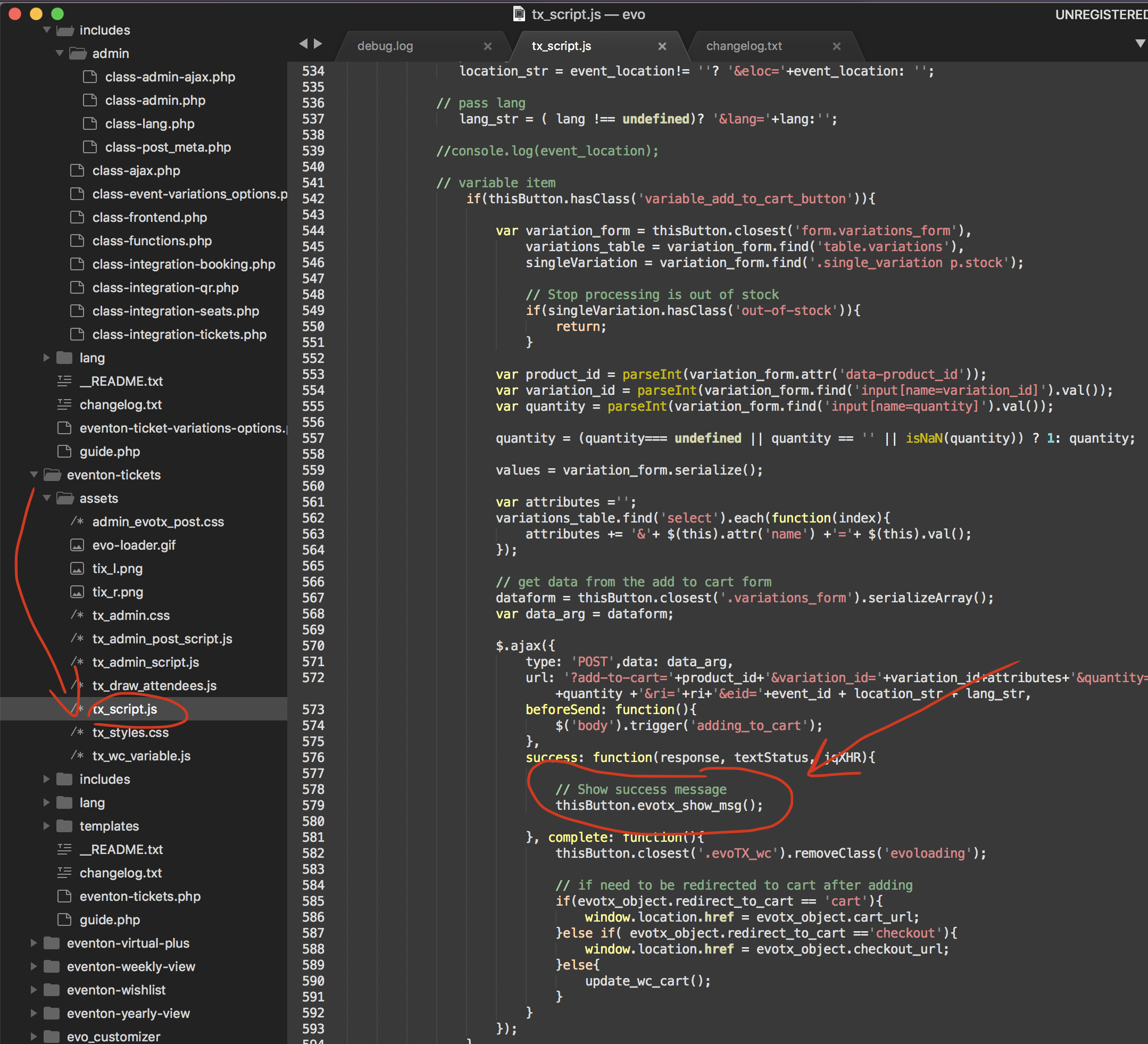Click the tab history back arrow
The width and height of the screenshot is (1148, 1044).
coord(303,44)
